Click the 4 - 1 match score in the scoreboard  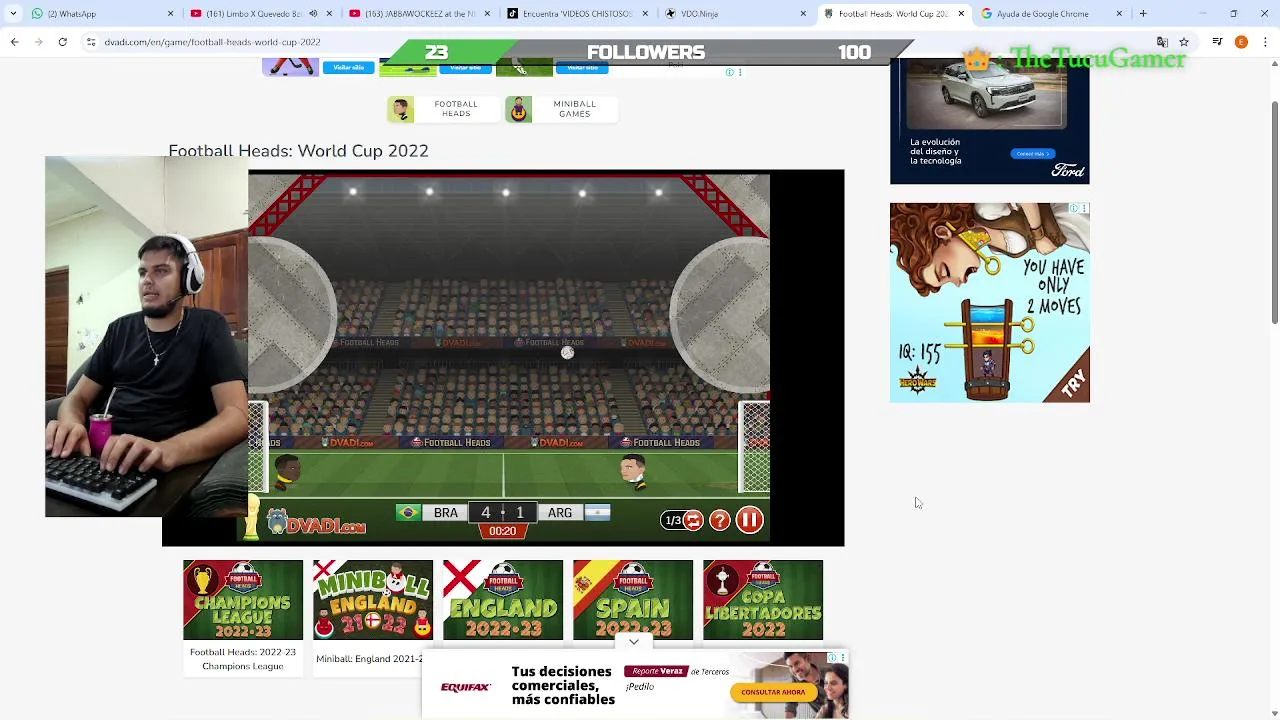coord(502,512)
